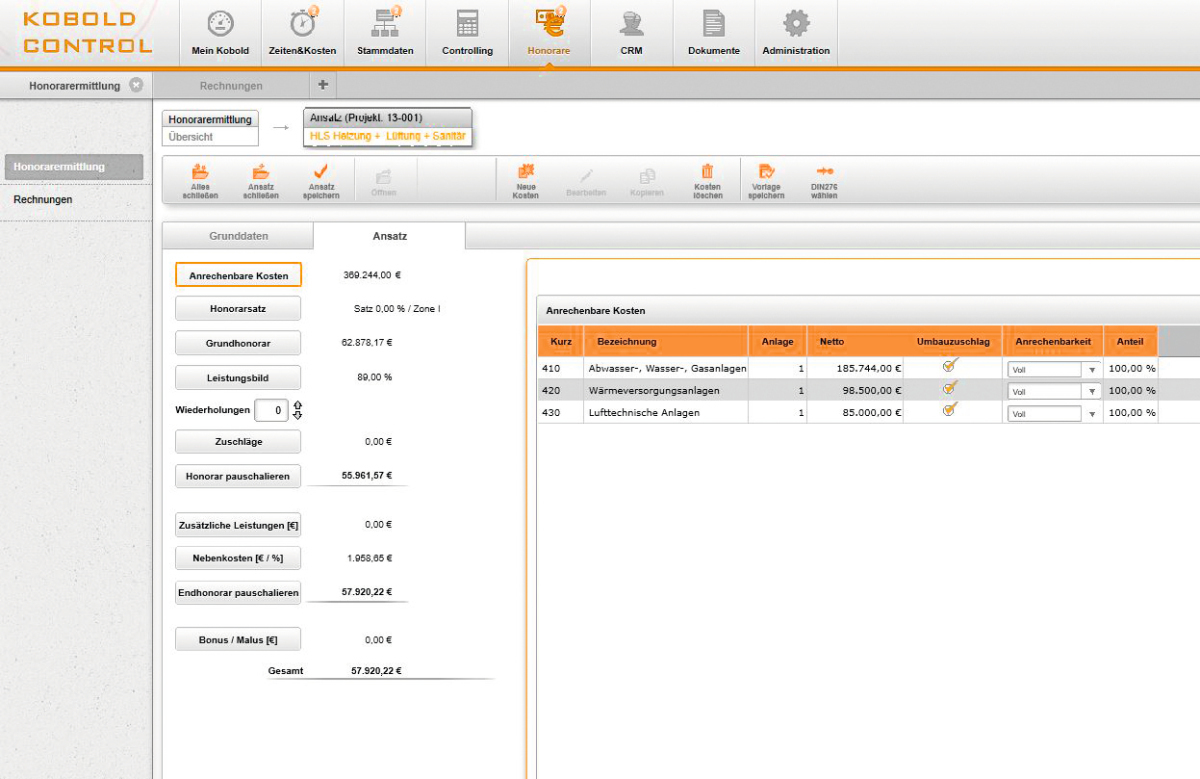The image size is (1200, 779).
Task: Click the Leistungsbild button
Action: tap(238, 378)
